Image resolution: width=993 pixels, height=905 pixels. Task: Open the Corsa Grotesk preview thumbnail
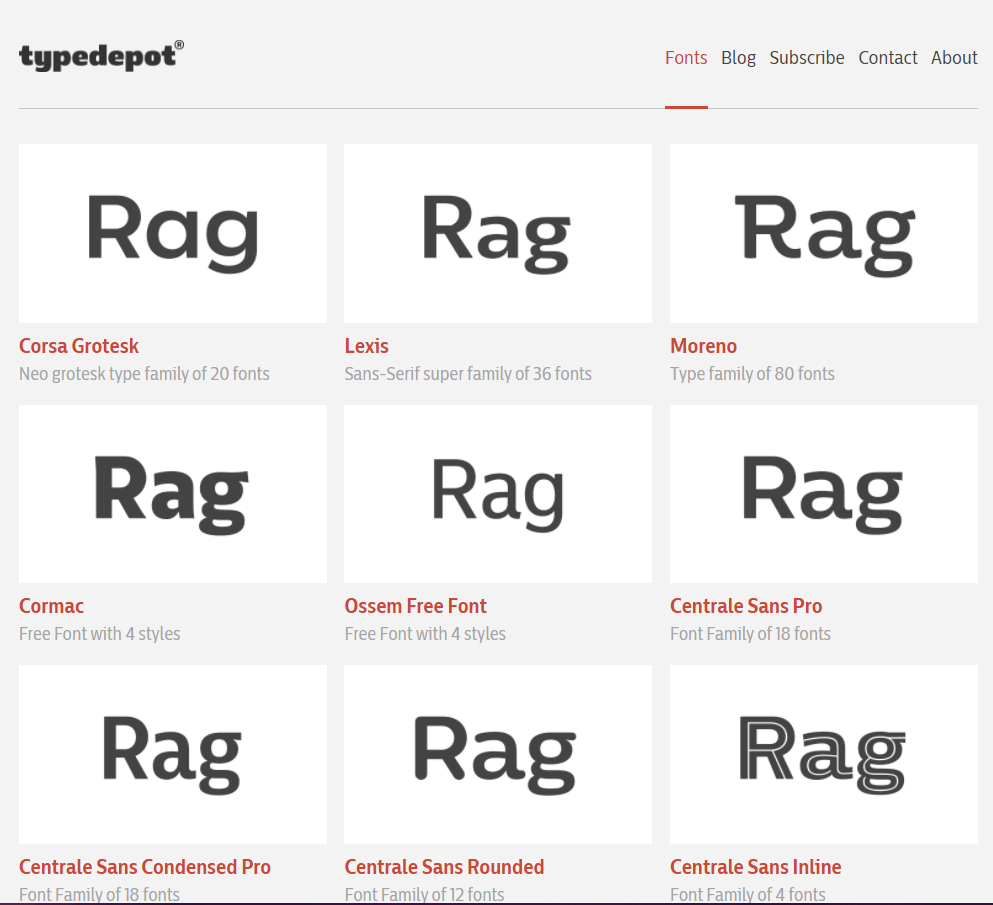point(173,233)
